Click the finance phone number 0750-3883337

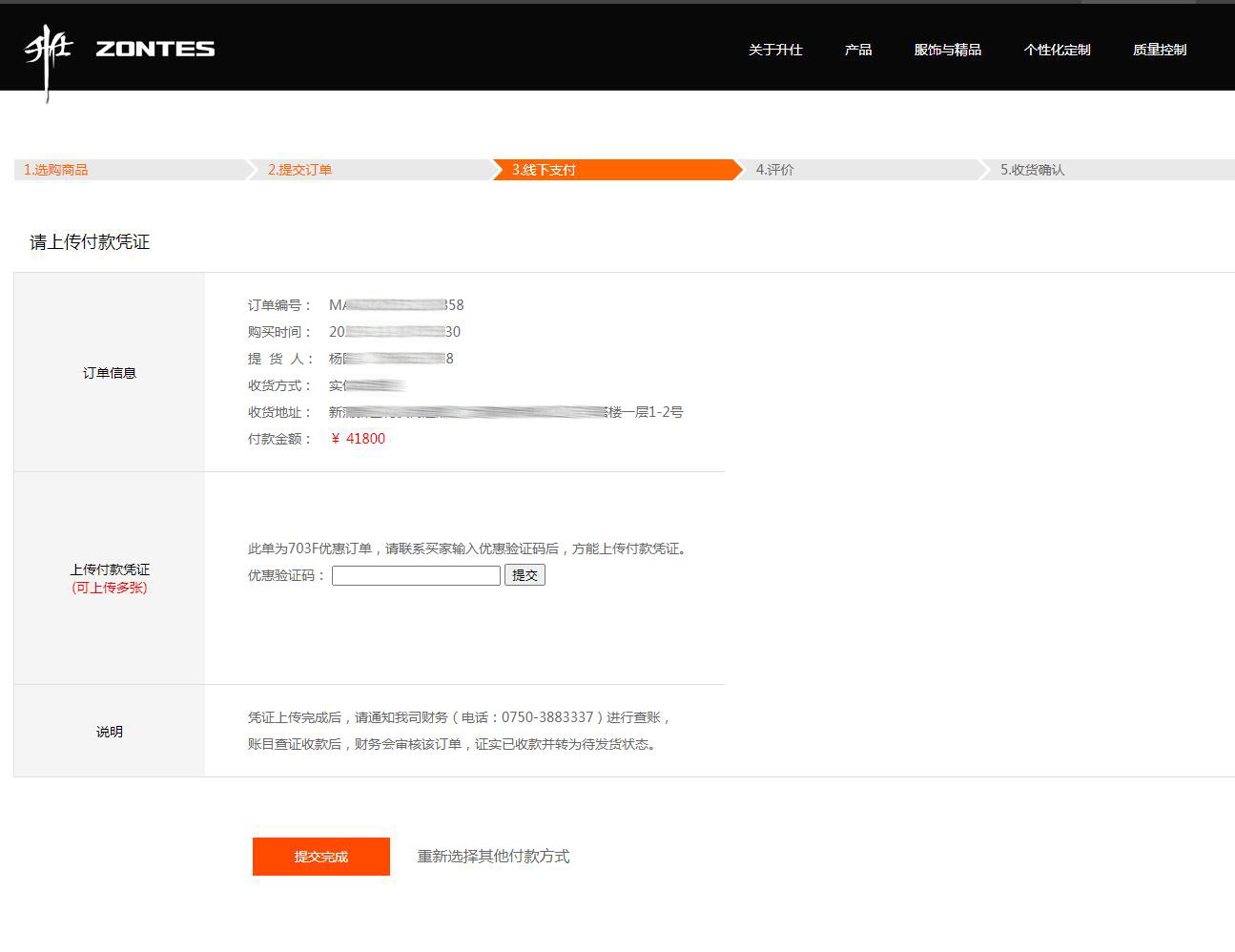point(547,717)
